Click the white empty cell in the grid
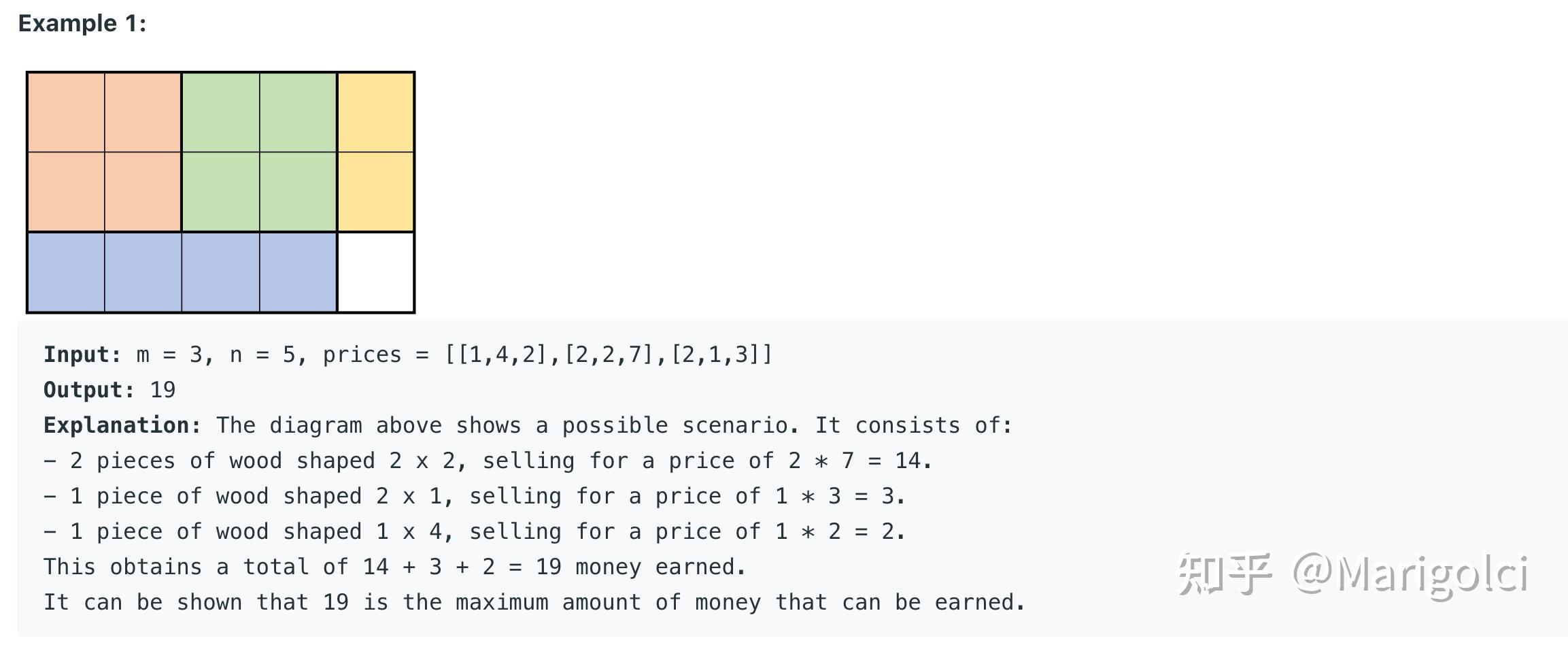1568x645 pixels. 376,272
